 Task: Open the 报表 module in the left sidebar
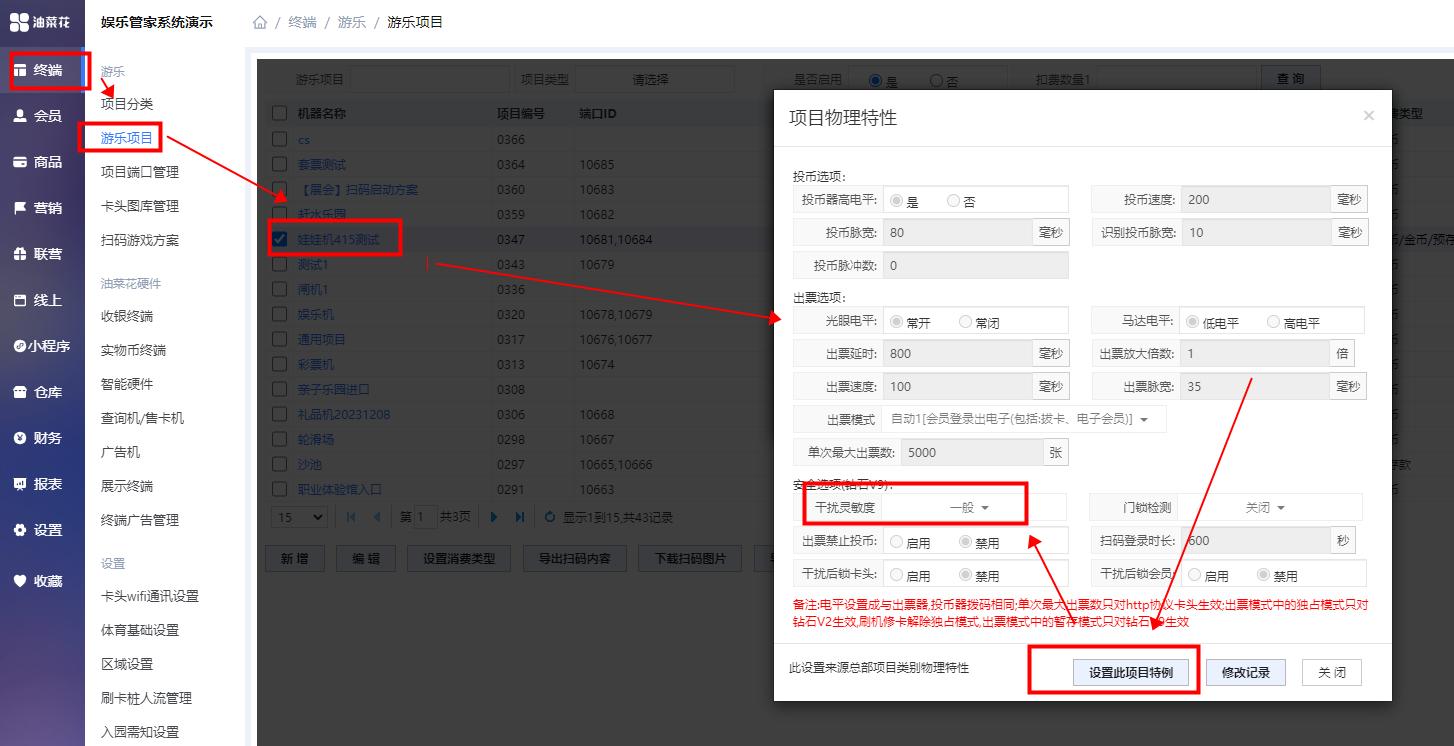[x=40, y=484]
